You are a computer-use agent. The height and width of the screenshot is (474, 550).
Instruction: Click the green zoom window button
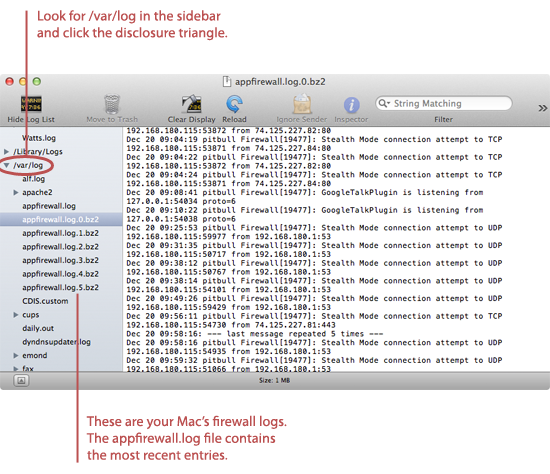click(36, 81)
